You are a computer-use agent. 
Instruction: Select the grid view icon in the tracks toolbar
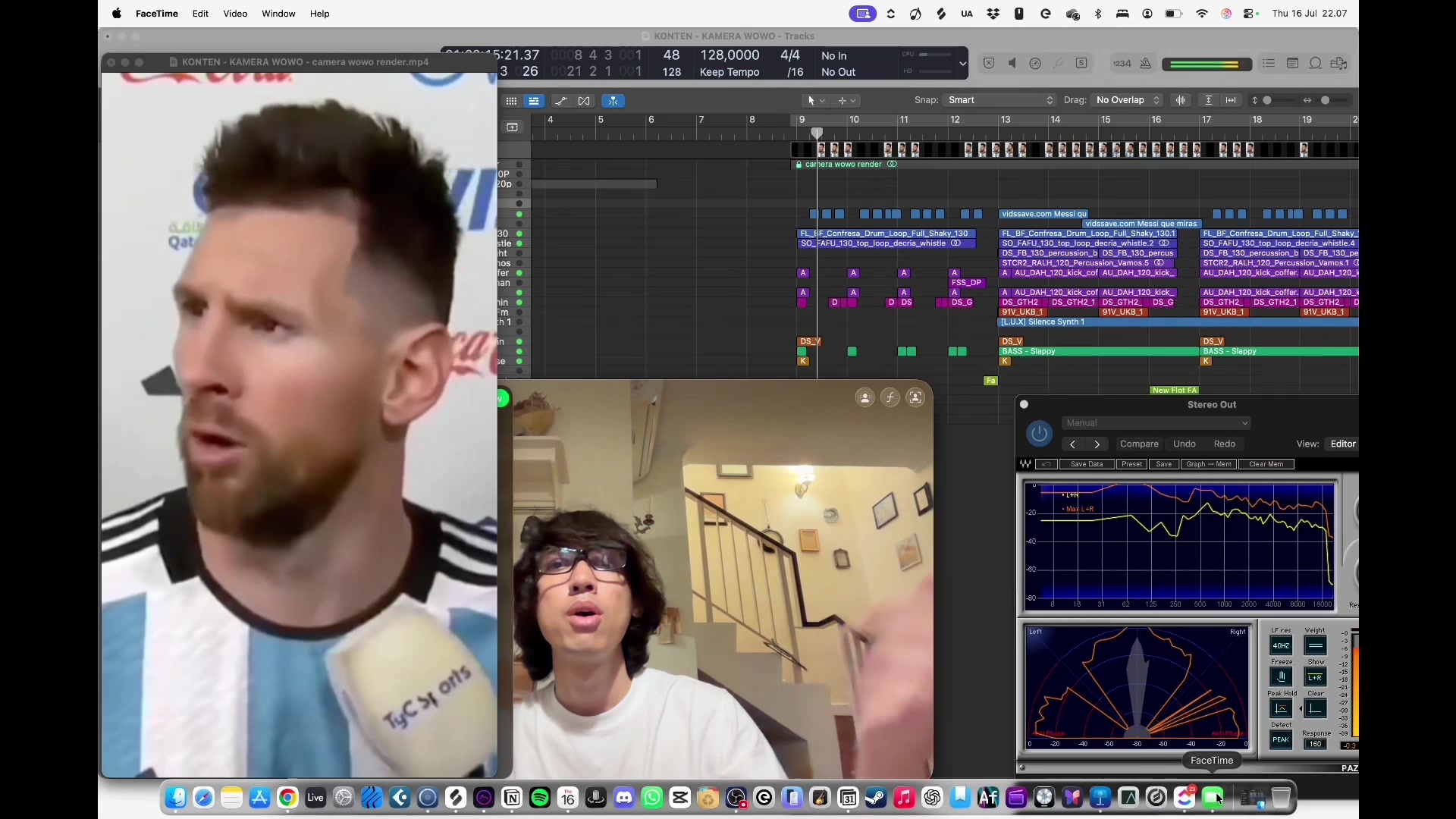point(511,101)
